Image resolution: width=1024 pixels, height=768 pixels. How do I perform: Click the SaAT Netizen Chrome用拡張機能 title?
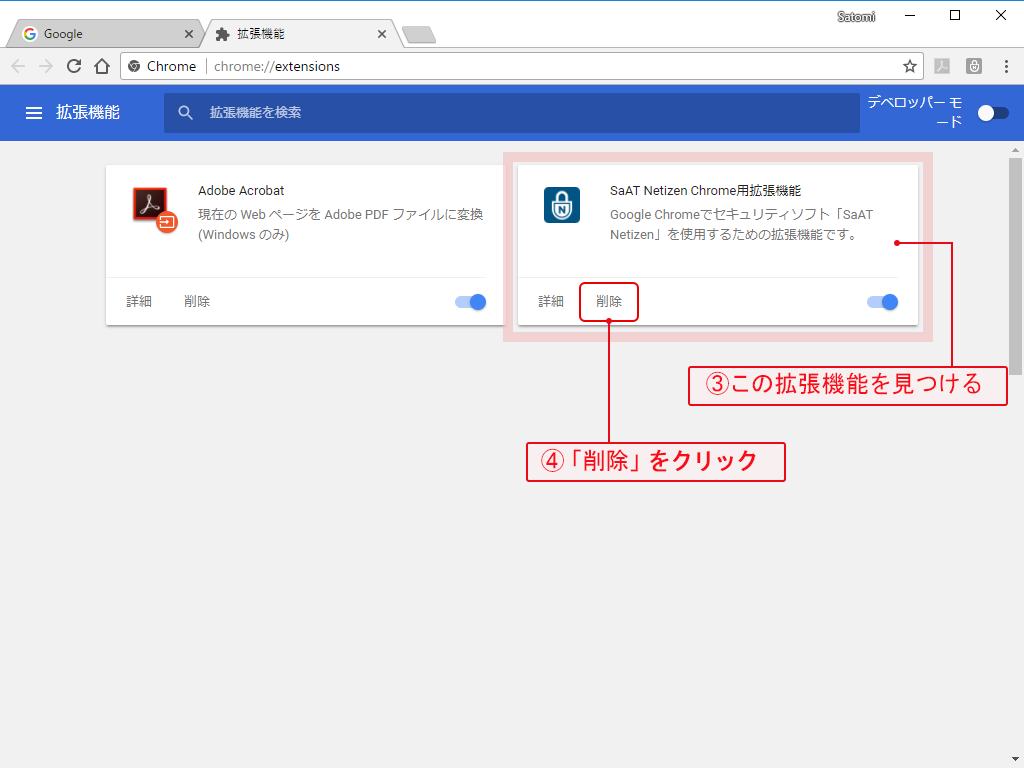705,191
